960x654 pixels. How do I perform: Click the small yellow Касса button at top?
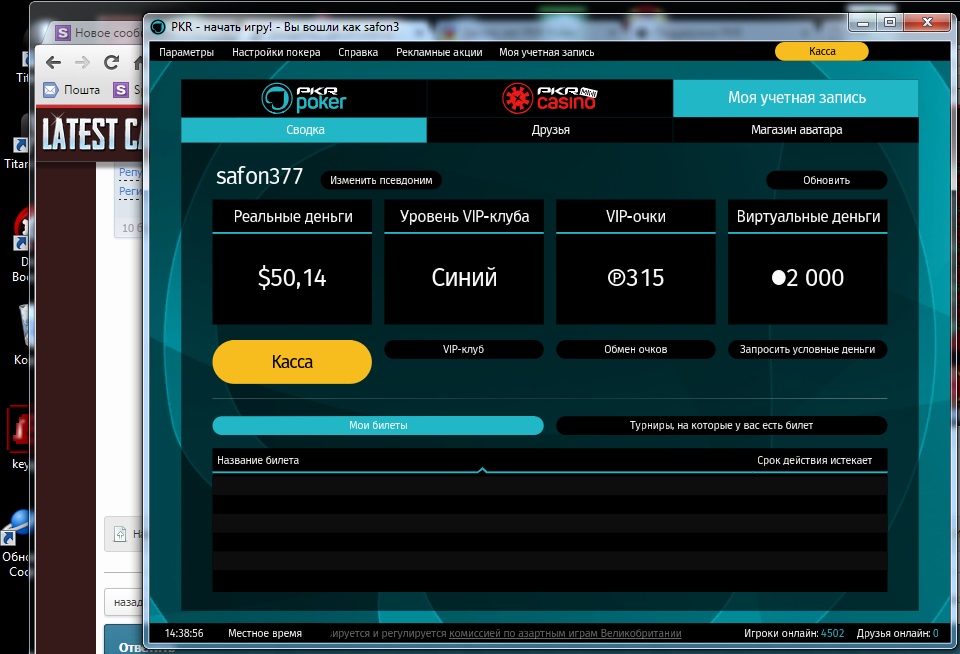(x=822, y=51)
